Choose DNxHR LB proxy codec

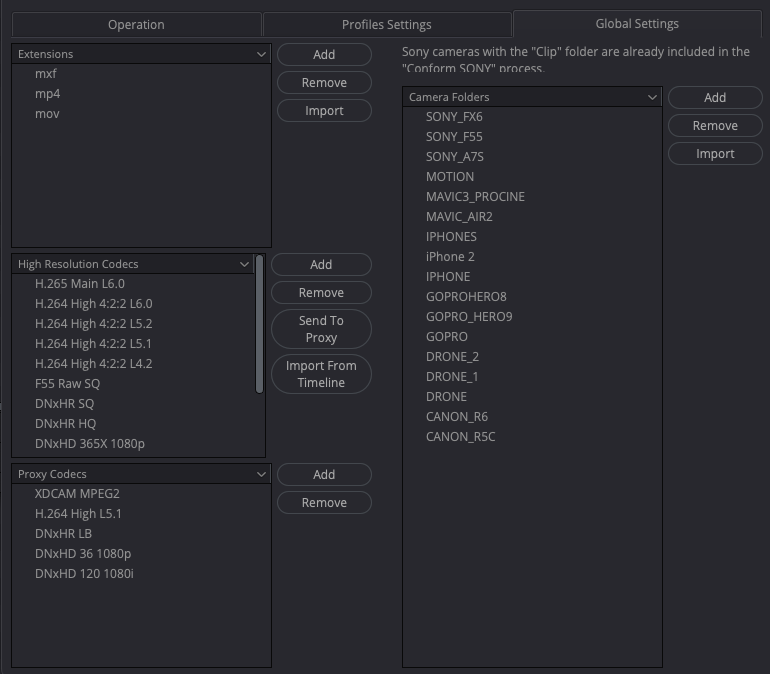(63, 534)
